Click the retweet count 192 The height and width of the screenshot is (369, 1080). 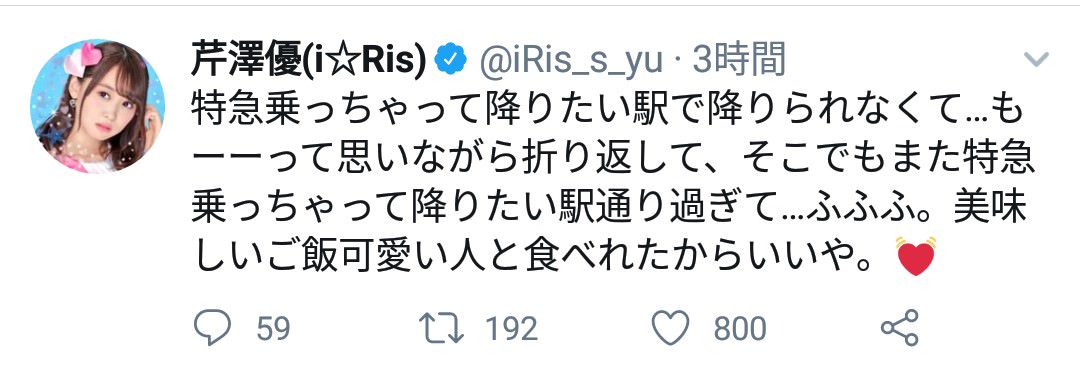coord(512,329)
